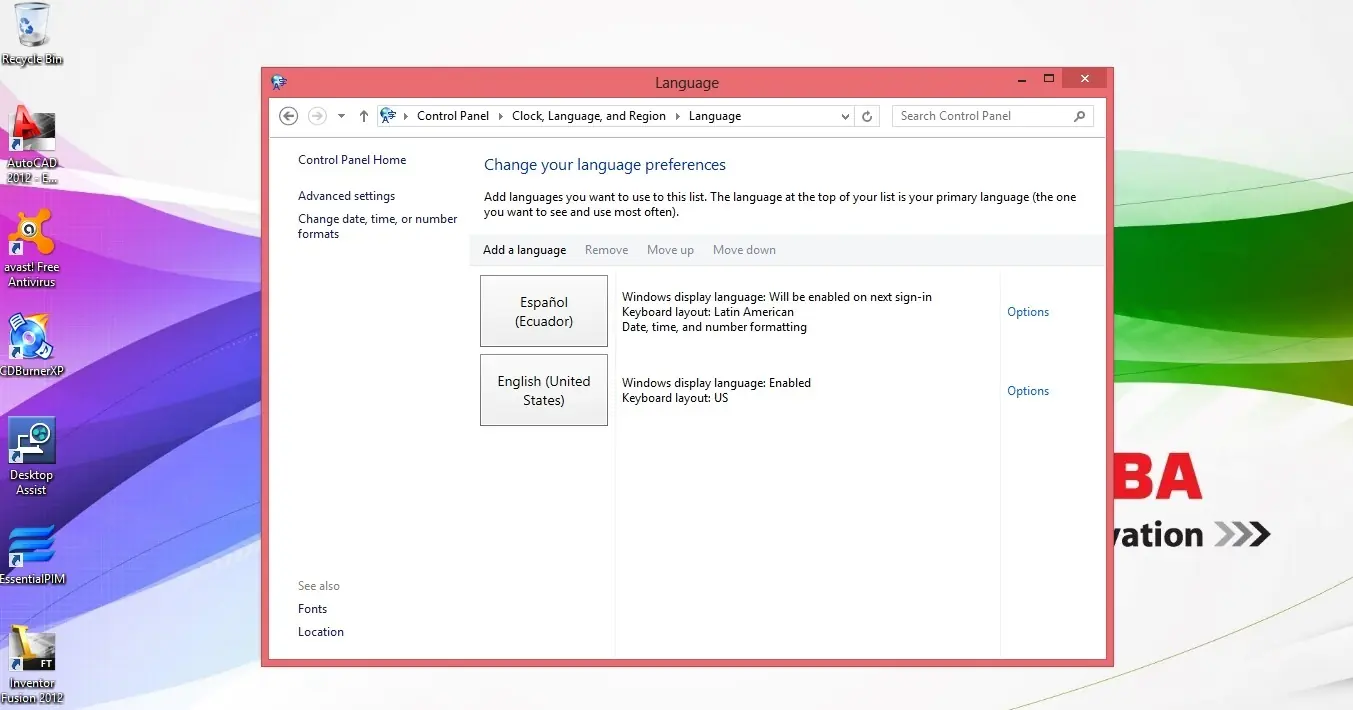Screen dimensions: 1353x710
Task: Select the Español (Ecuador) language tile
Action: tap(544, 311)
